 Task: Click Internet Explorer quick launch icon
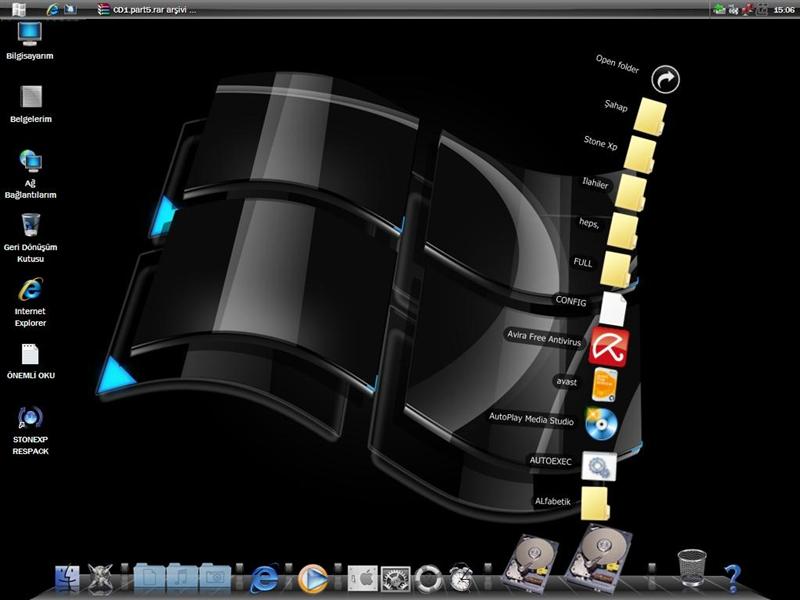point(52,9)
